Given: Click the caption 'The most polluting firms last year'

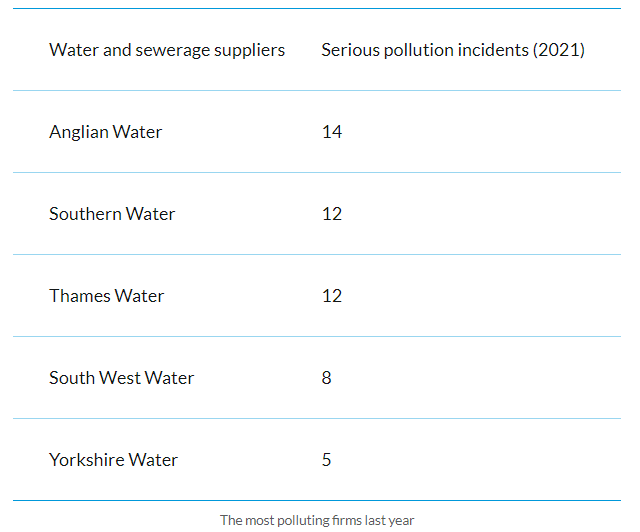Looking at the screenshot, I should click(317, 521).
